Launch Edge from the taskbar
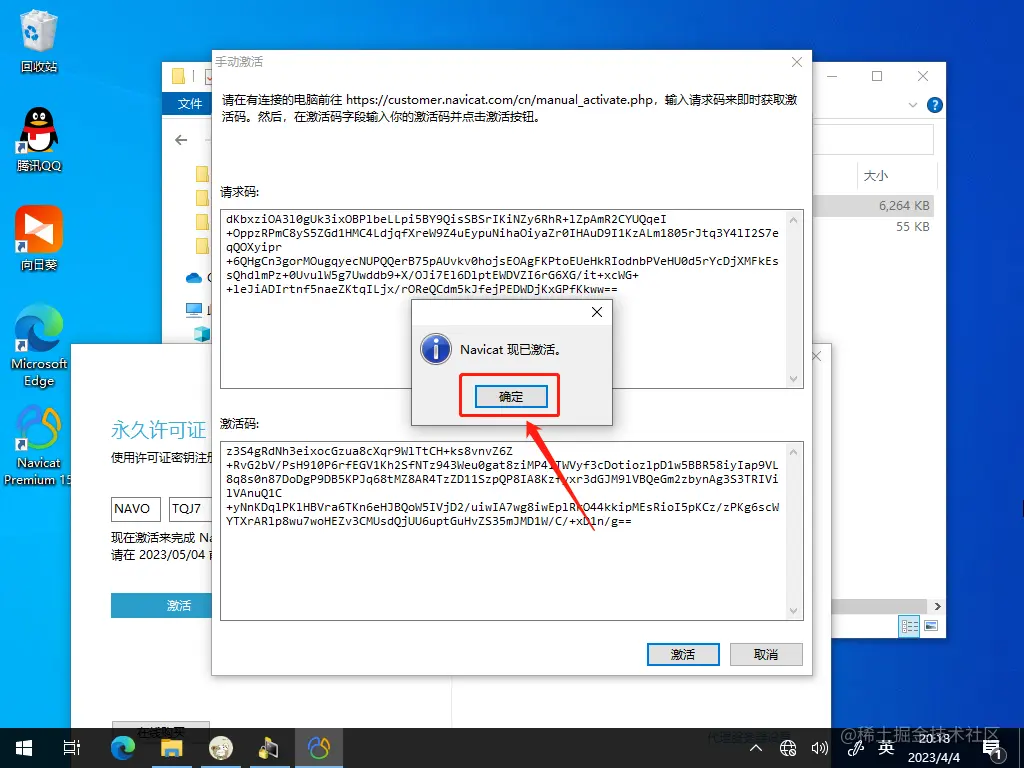Viewport: 1024px width, 768px height. (x=123, y=748)
